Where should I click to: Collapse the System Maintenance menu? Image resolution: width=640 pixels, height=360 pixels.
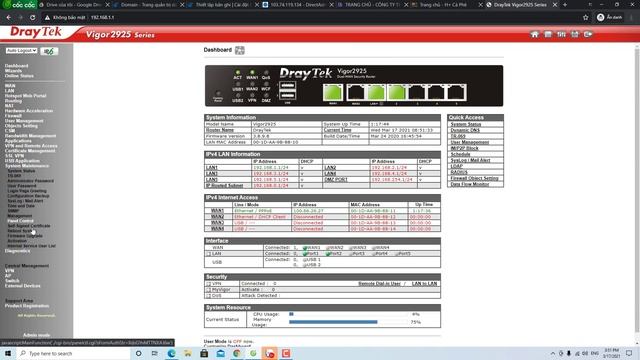tap(27, 166)
